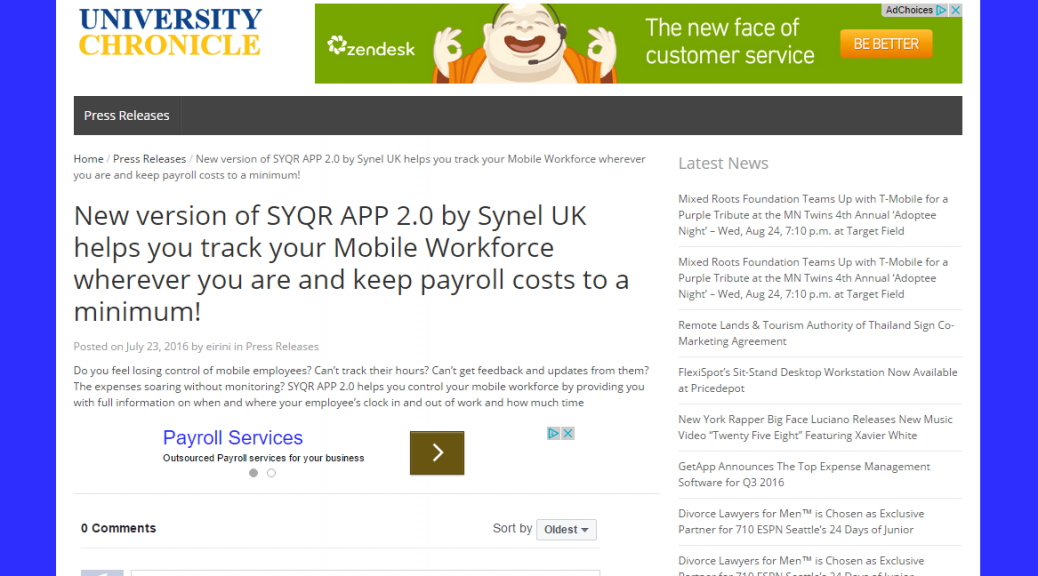1038x576 pixels.
Task: Click the Zendesk logo in banner
Action: tap(371, 46)
